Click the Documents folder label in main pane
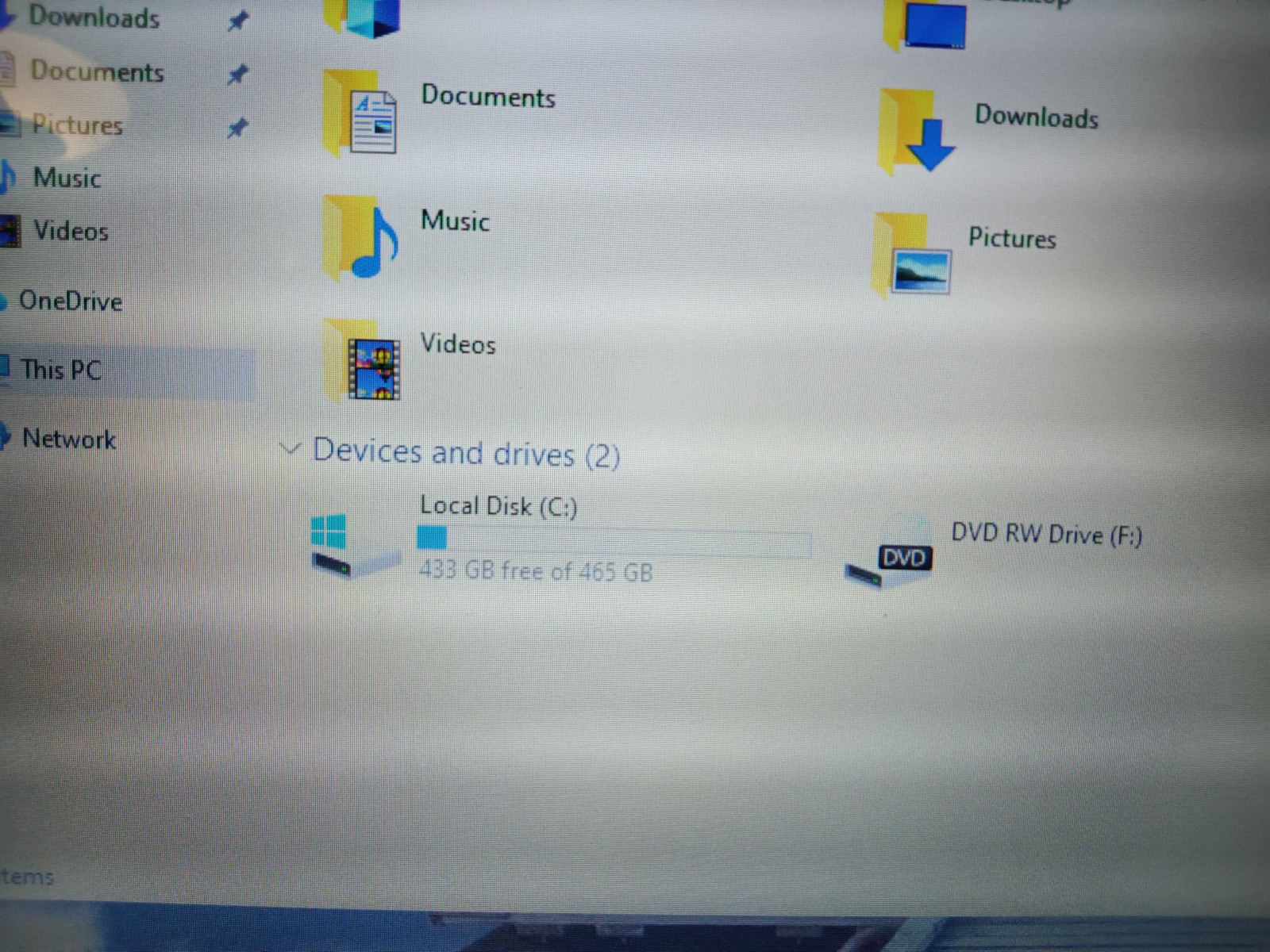Viewport: 1270px width, 952px height. coord(488,96)
